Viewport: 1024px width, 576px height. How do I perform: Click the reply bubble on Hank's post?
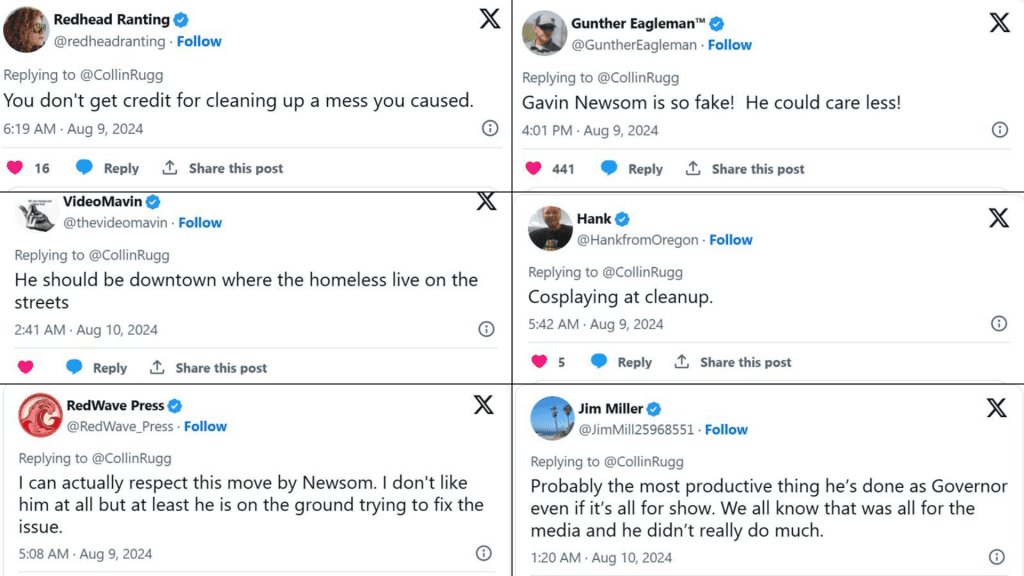click(599, 362)
